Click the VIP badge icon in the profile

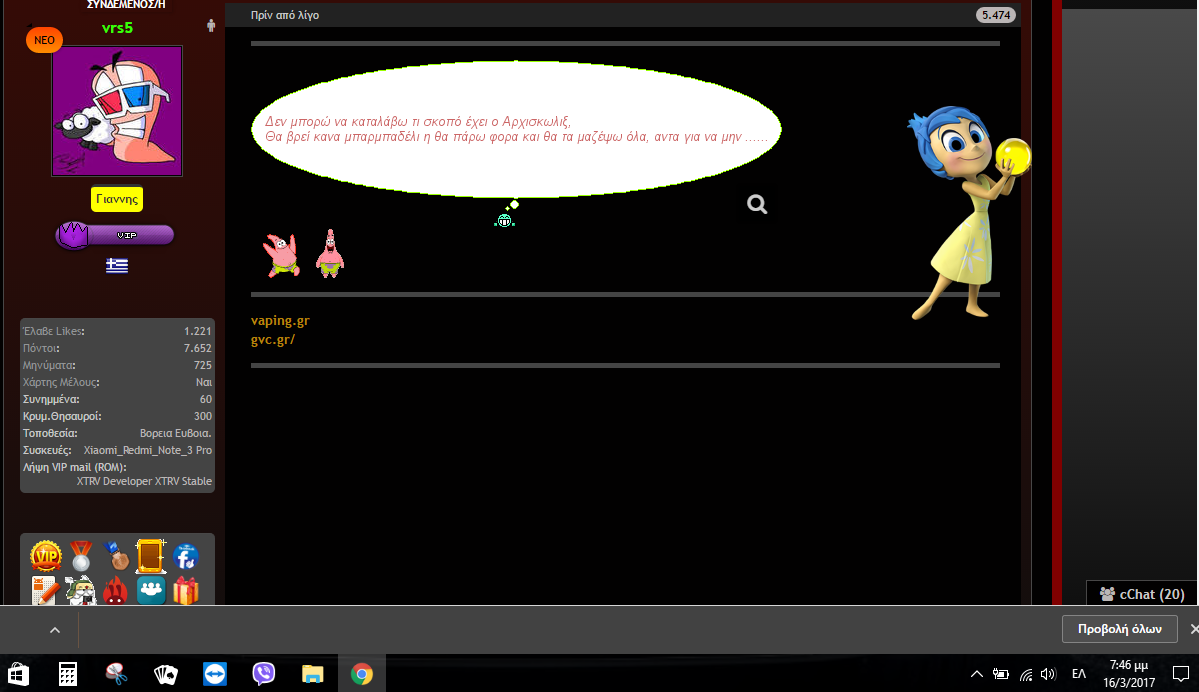coord(46,556)
